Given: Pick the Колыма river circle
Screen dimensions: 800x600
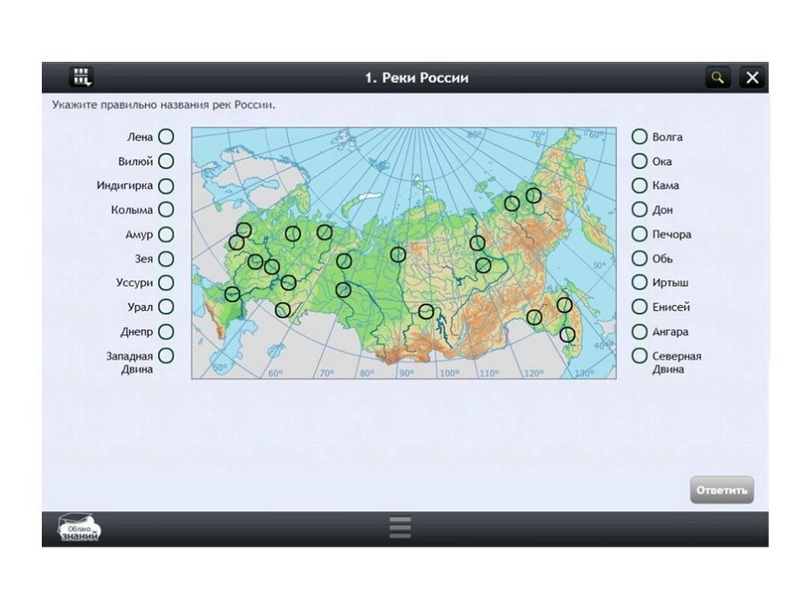Looking at the screenshot, I should 166,210.
